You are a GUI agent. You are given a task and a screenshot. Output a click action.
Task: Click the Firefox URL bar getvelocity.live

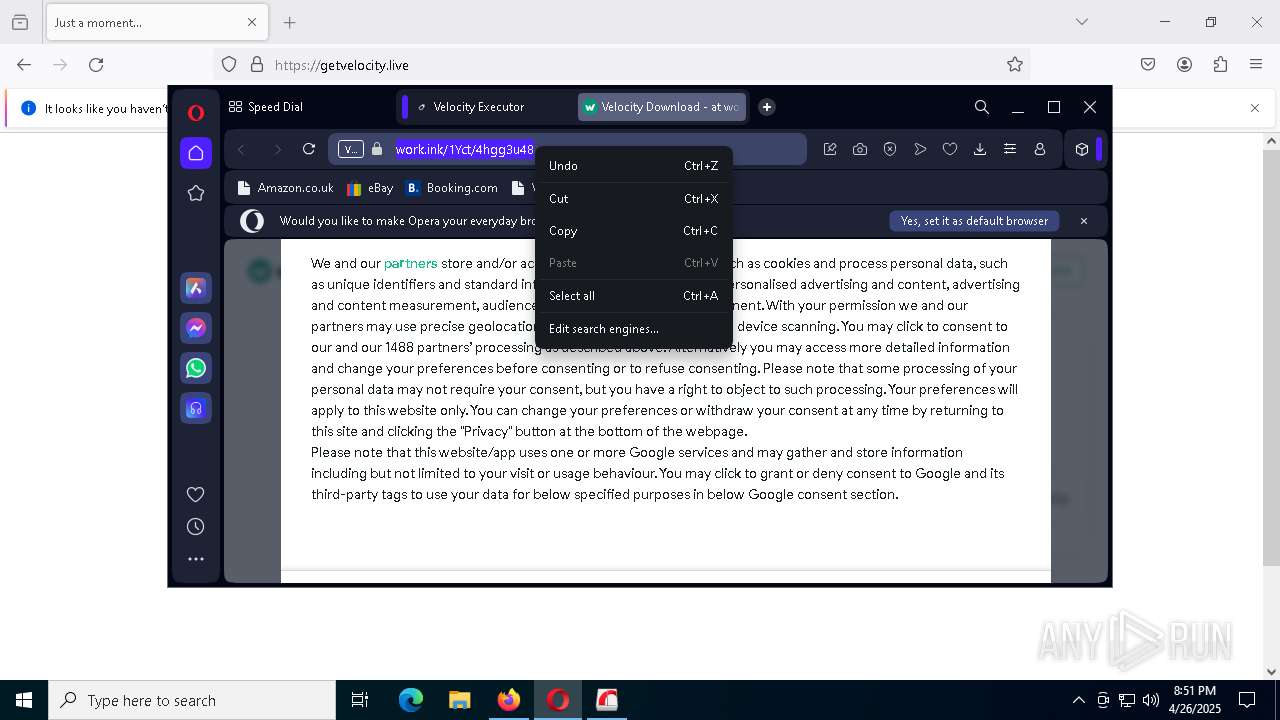620,65
